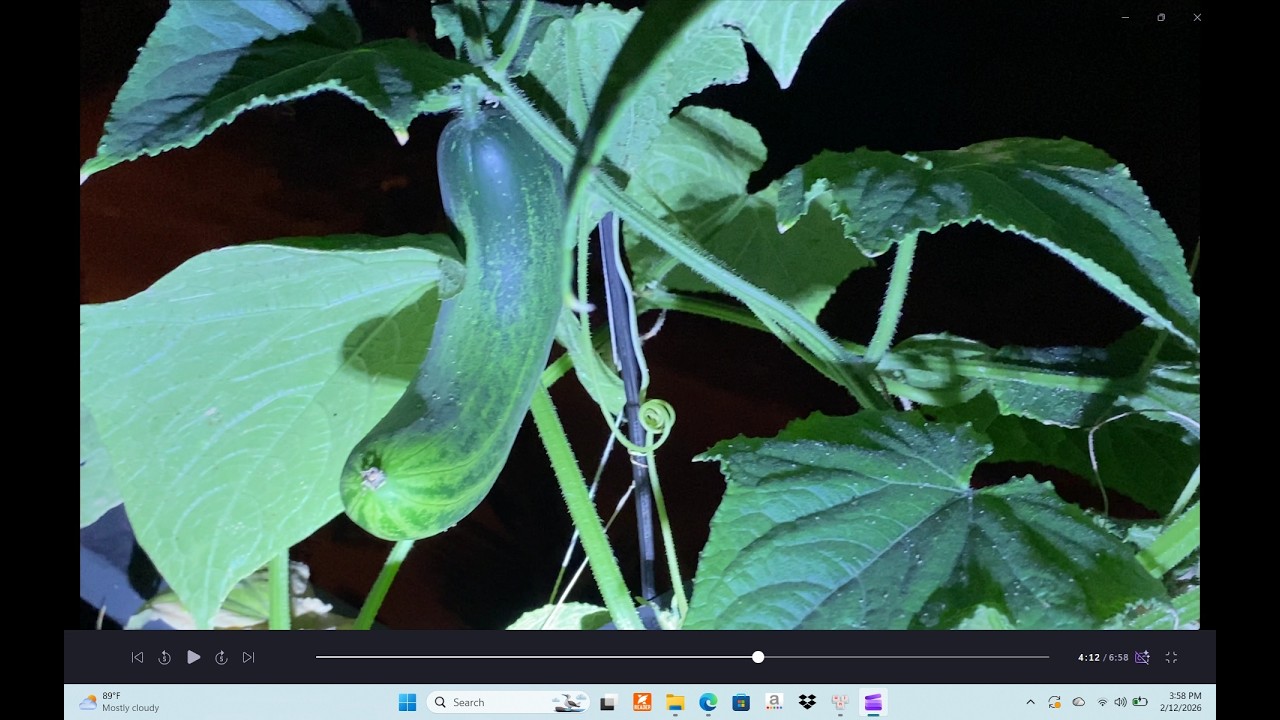1280x720 pixels.
Task: Check battery status tray icon
Action: point(1139,702)
